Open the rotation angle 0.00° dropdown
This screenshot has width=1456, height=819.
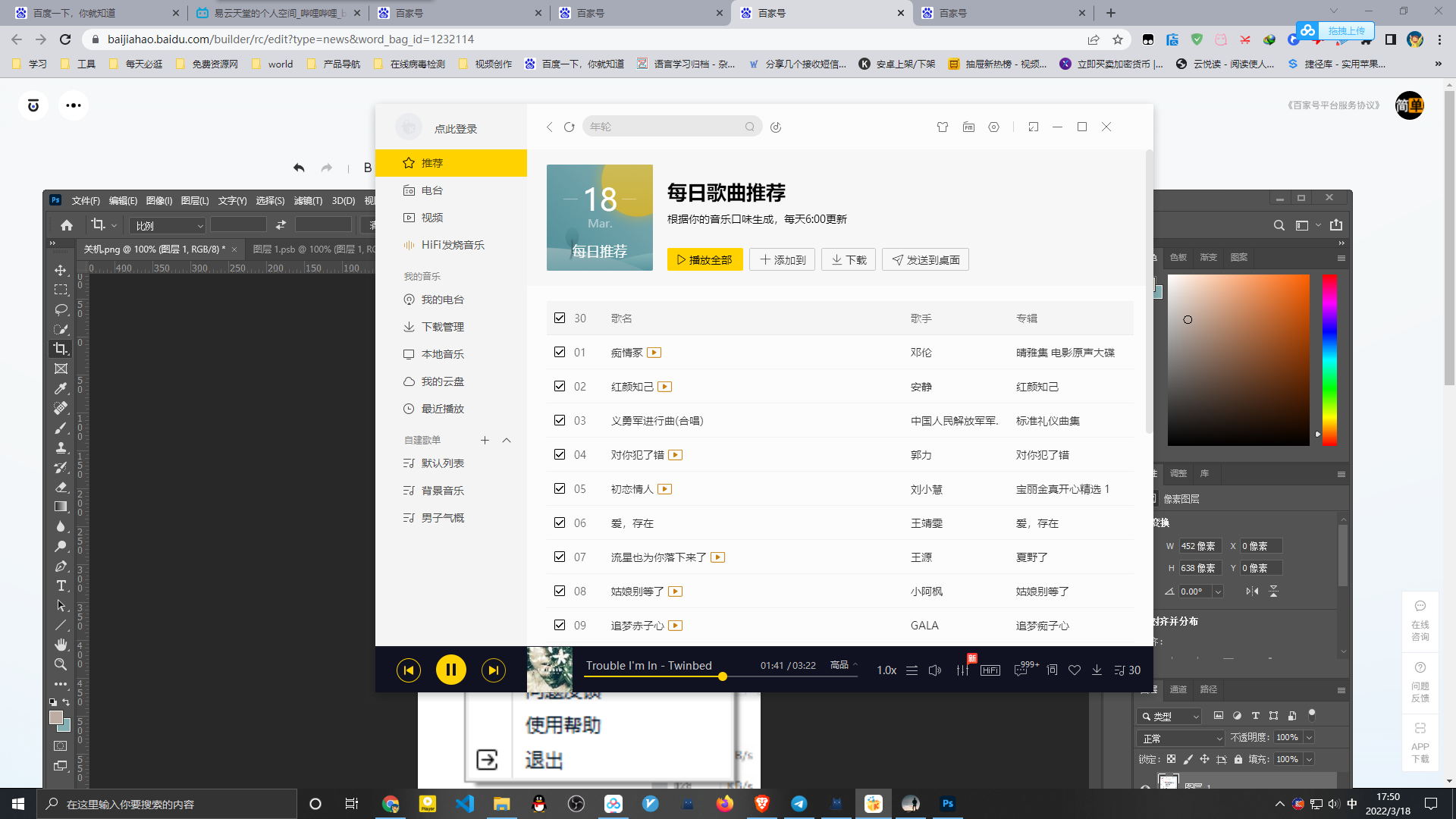1218,591
